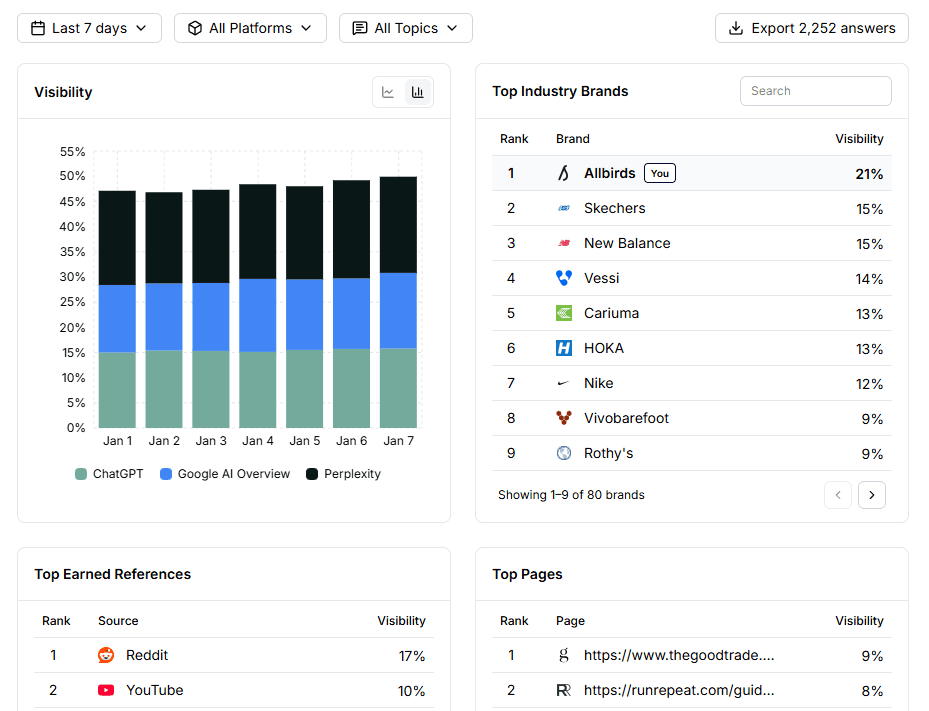
Task: Toggle Perplexity series in chart legend
Action: tap(343, 474)
